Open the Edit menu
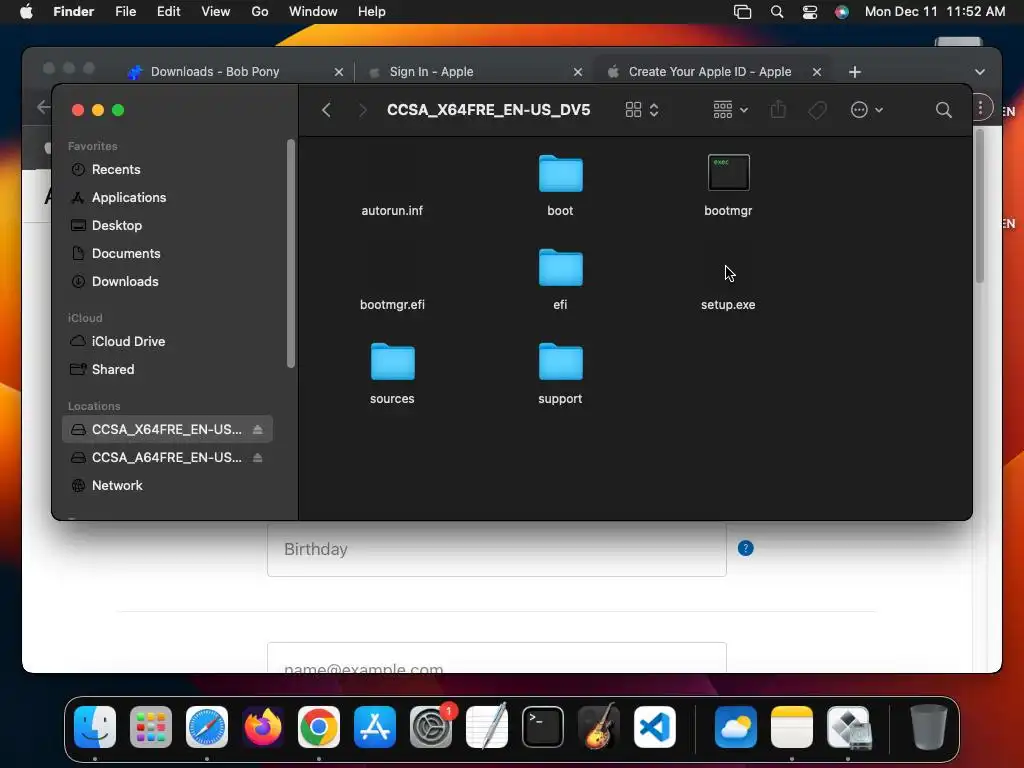Image resolution: width=1024 pixels, height=768 pixels. click(168, 12)
